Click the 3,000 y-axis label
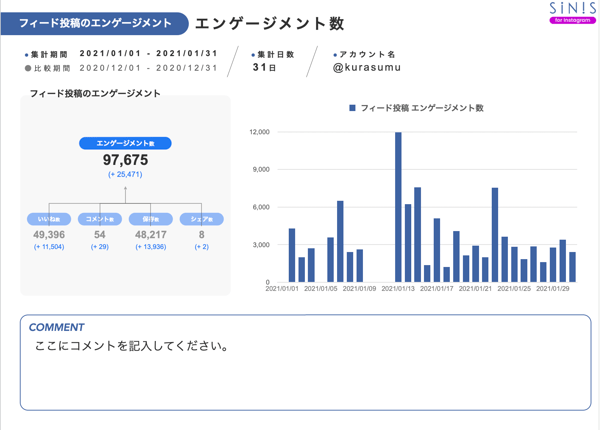The height and width of the screenshot is (430, 600). (x=261, y=244)
